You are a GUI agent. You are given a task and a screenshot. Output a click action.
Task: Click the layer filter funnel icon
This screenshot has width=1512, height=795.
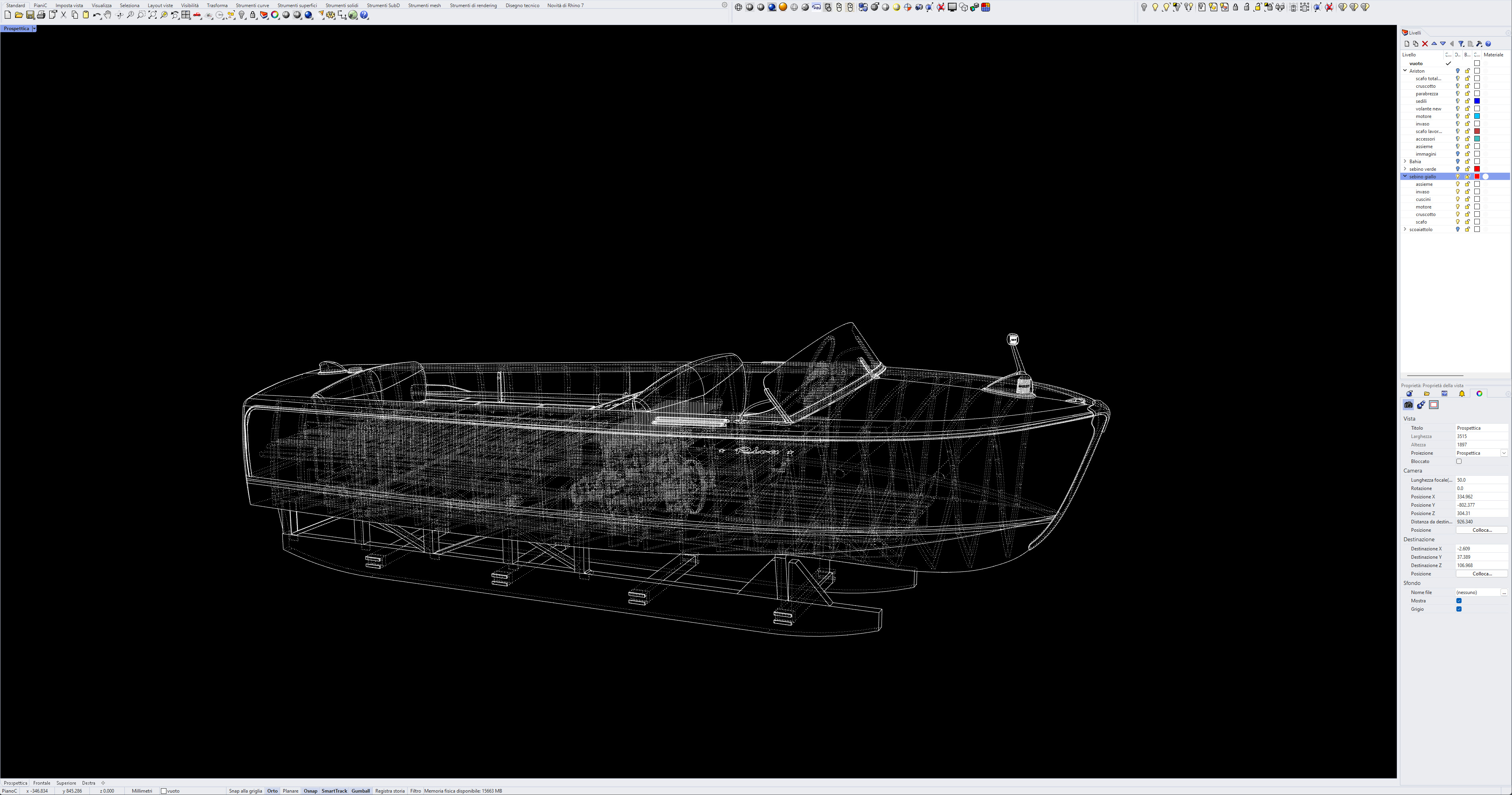coord(1461,44)
